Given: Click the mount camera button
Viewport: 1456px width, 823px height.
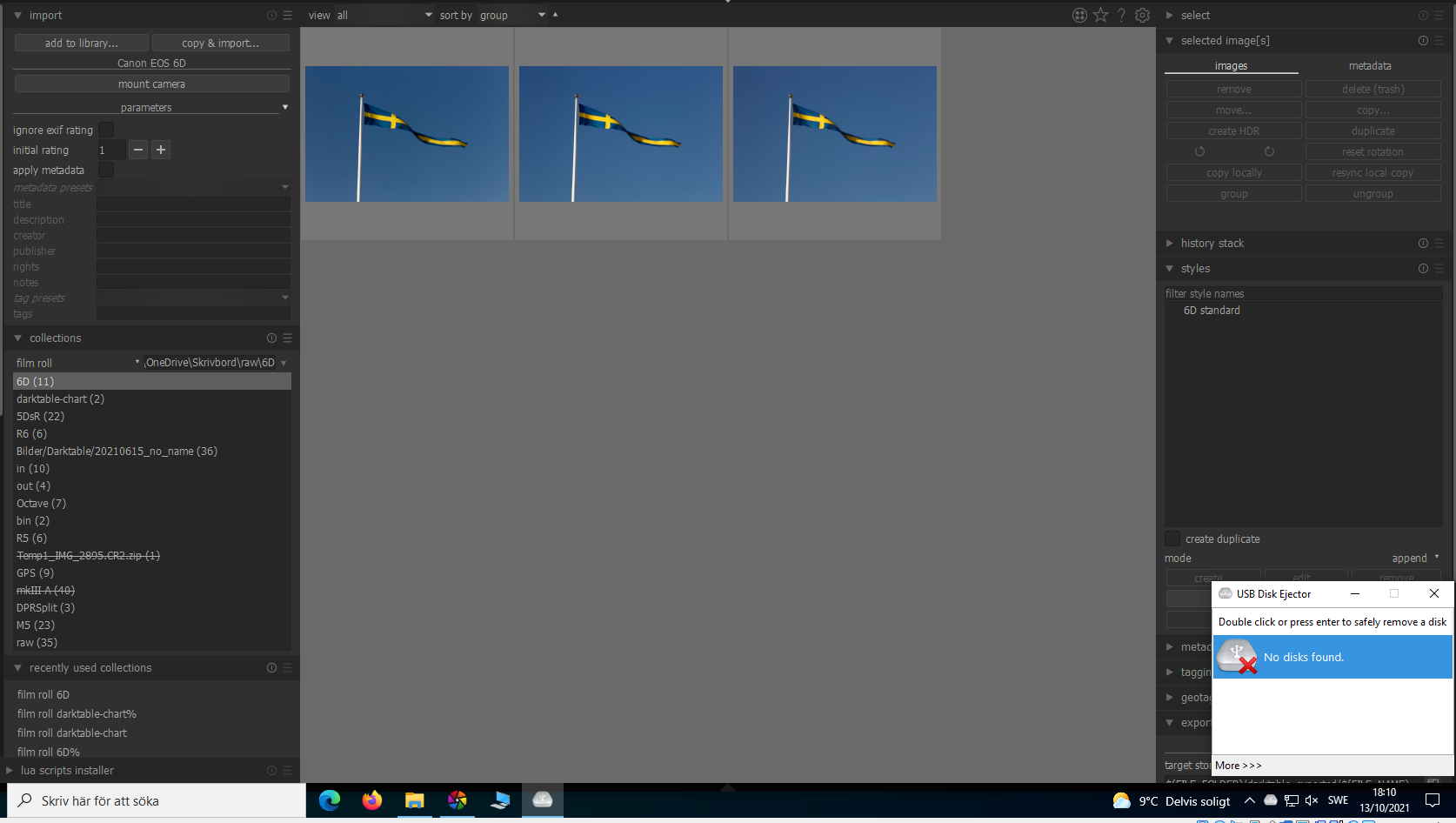Looking at the screenshot, I should 151,84.
